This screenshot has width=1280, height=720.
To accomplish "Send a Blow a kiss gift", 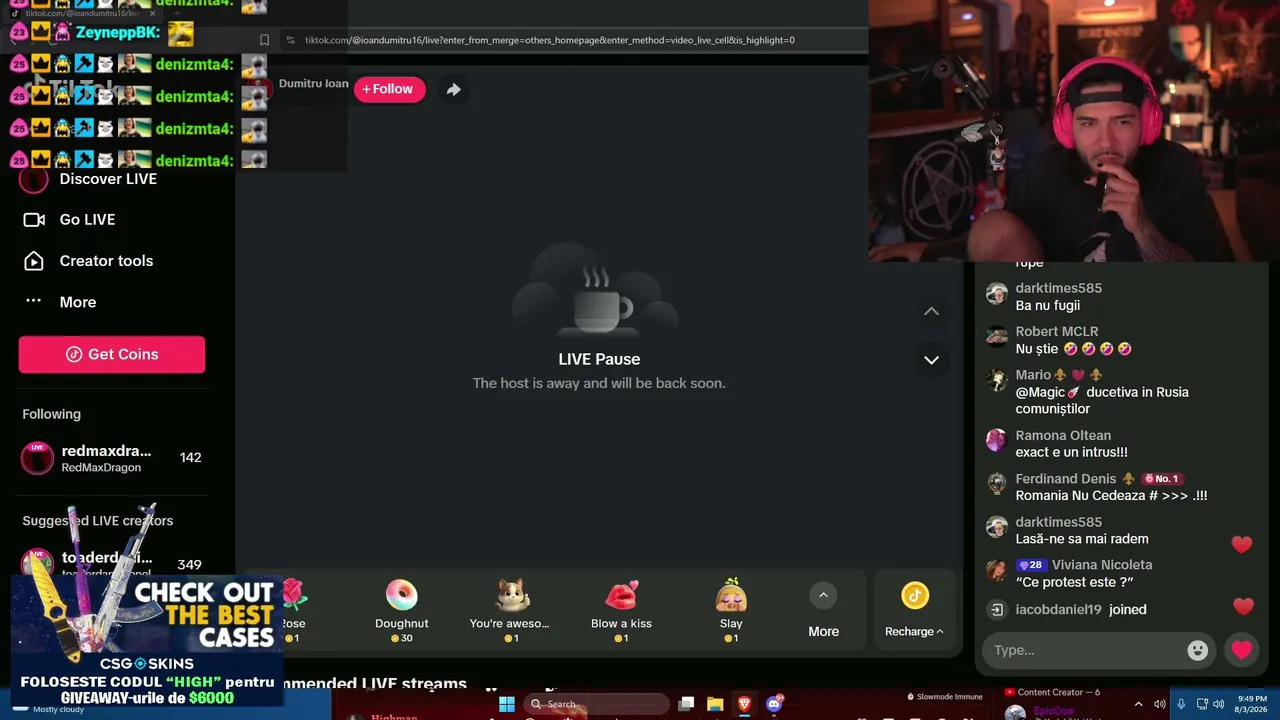I will (x=621, y=610).
